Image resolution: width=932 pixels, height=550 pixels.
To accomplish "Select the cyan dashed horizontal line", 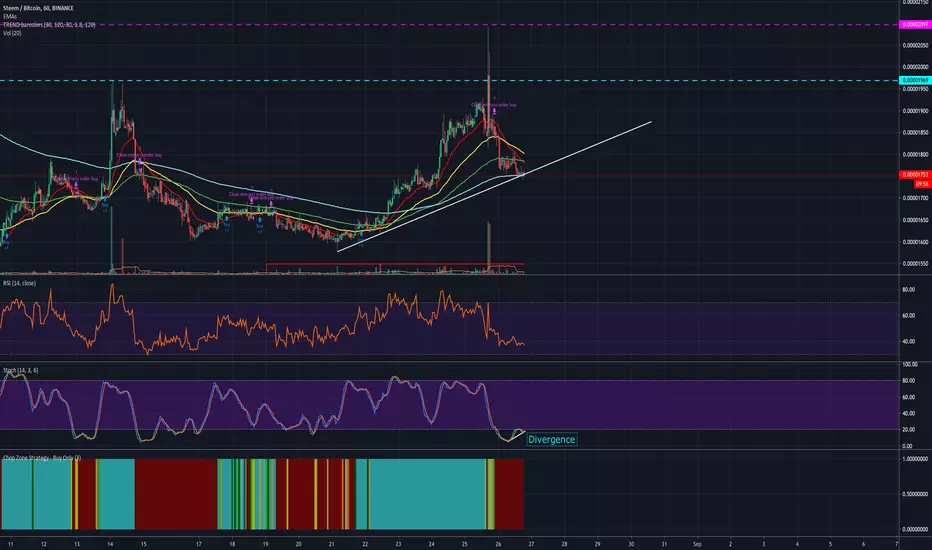I will coord(449,81).
